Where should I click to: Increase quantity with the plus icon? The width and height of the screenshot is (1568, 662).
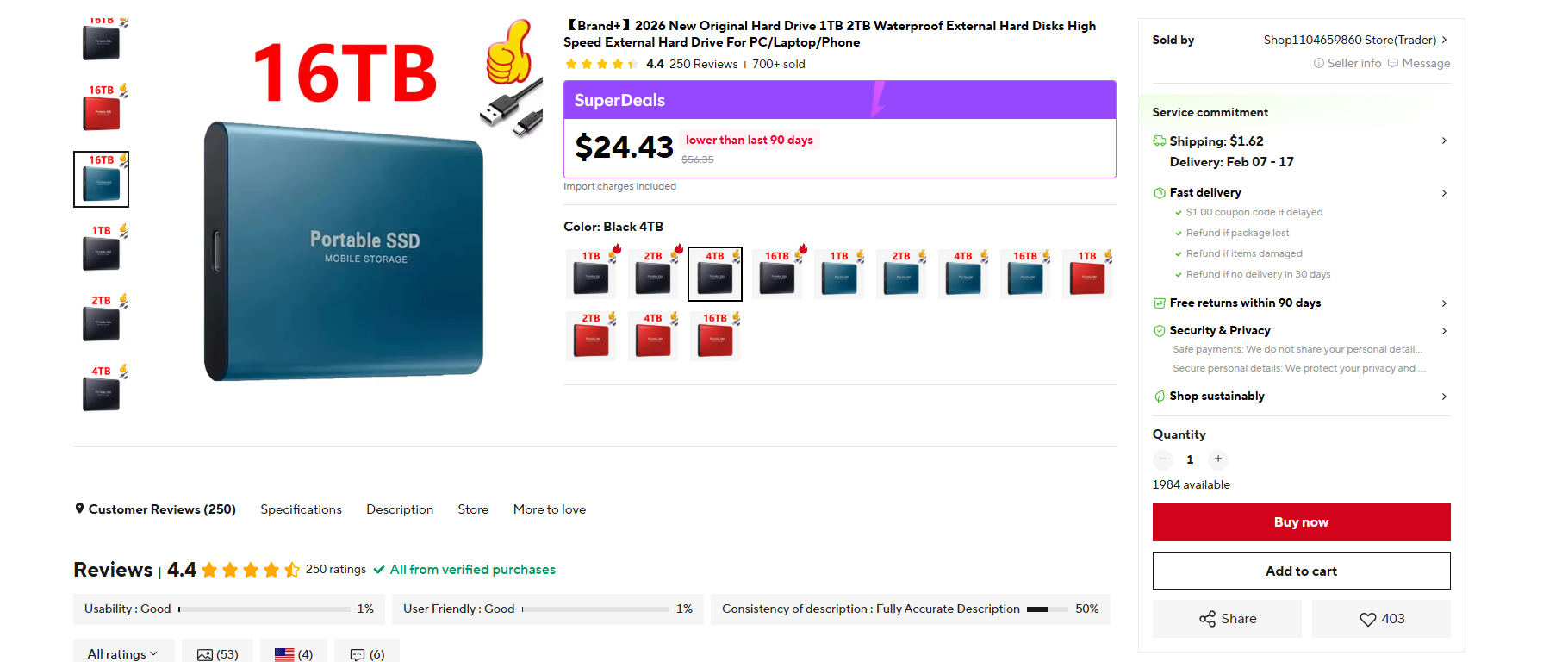coord(1217,459)
